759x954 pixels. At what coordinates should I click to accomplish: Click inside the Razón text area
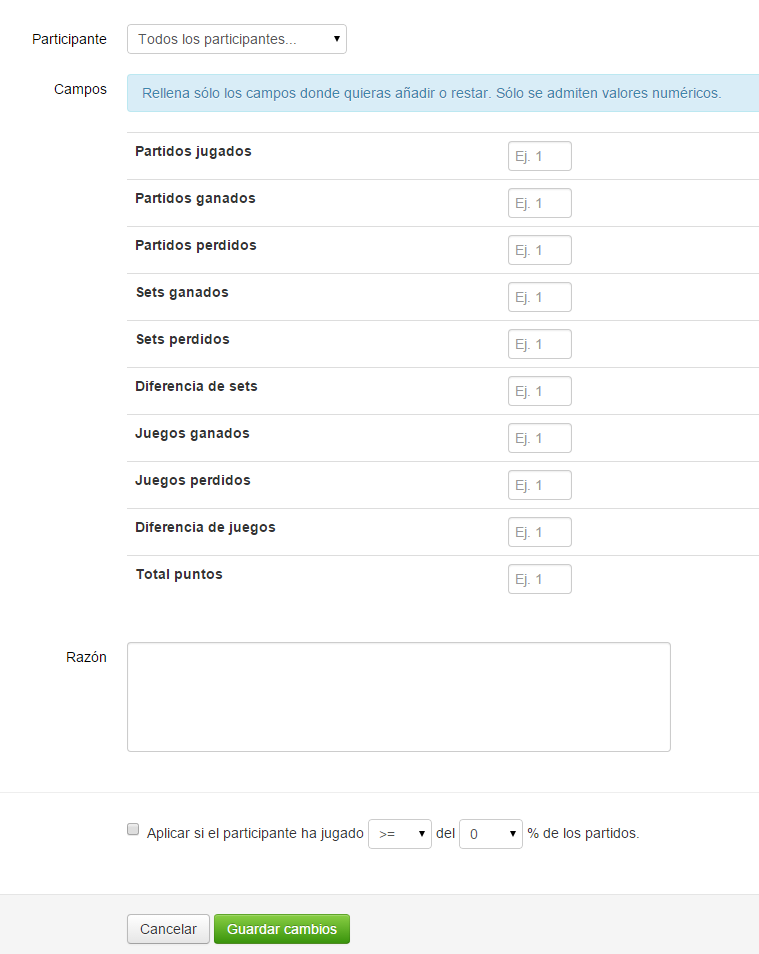point(399,697)
